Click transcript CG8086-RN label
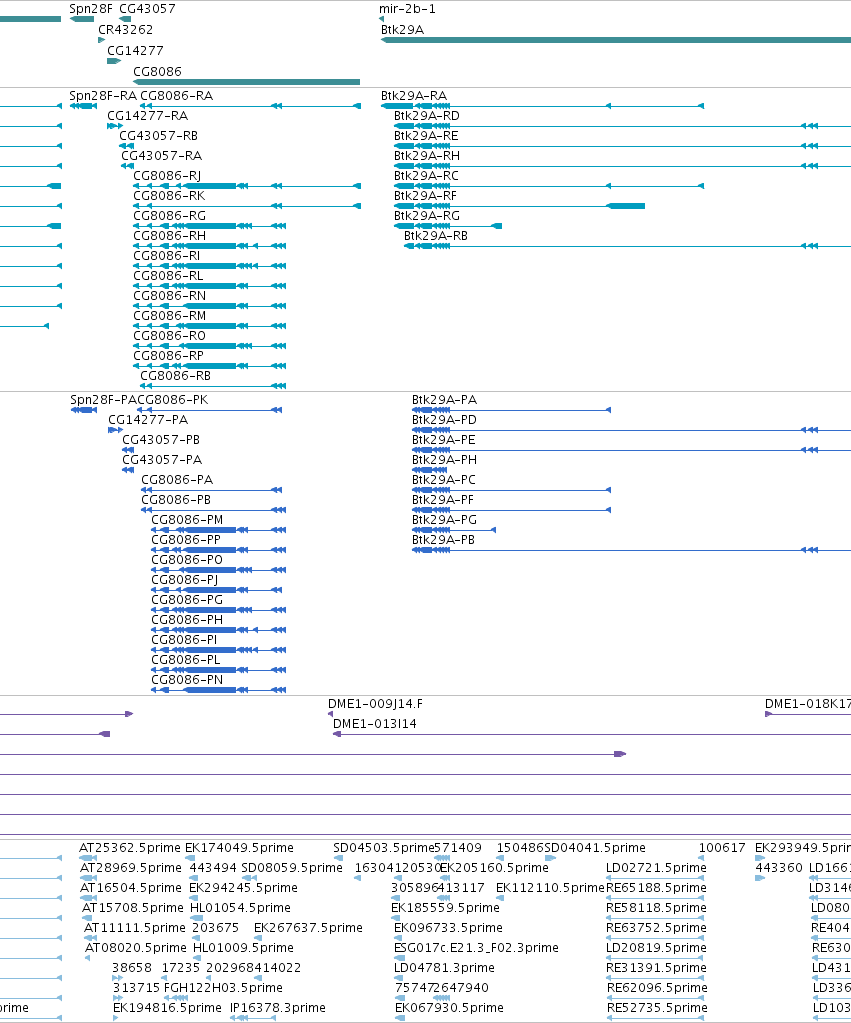This screenshot has width=851, height=1023. click(170, 296)
